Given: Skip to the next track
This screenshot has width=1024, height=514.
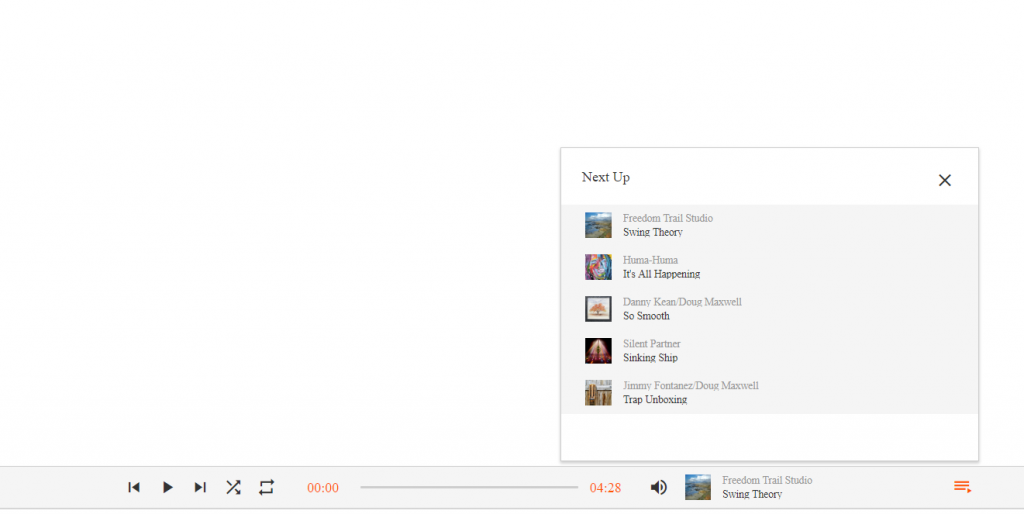Looking at the screenshot, I should point(200,487).
